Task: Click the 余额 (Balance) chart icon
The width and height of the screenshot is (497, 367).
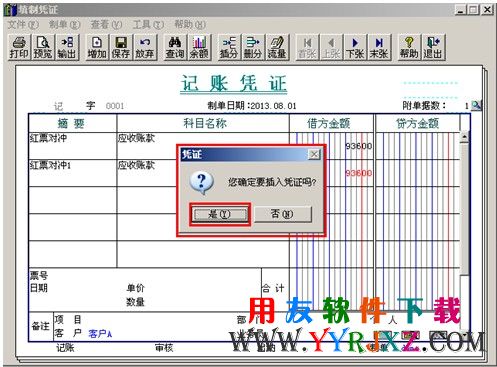Action: (x=199, y=48)
